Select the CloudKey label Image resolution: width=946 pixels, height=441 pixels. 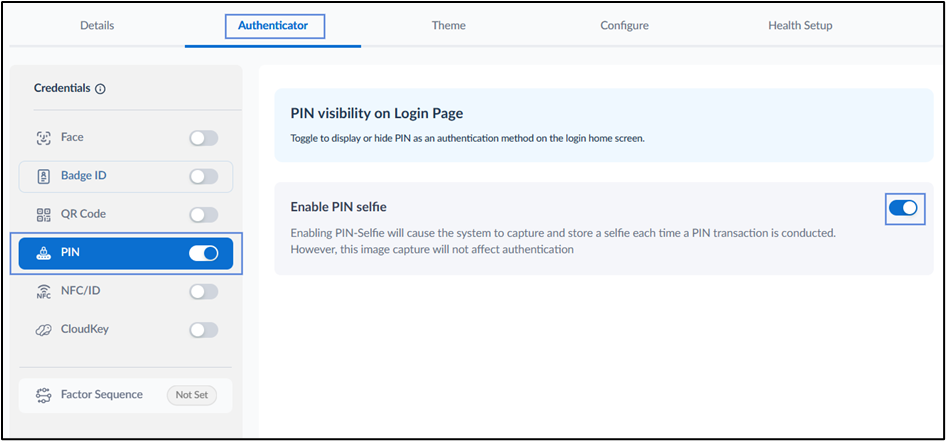85,329
